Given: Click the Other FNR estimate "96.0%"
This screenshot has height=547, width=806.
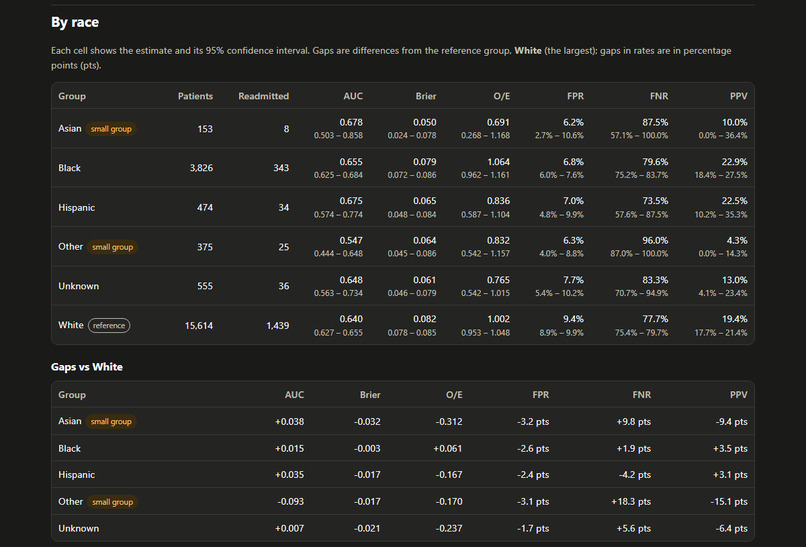Looking at the screenshot, I should point(655,241).
